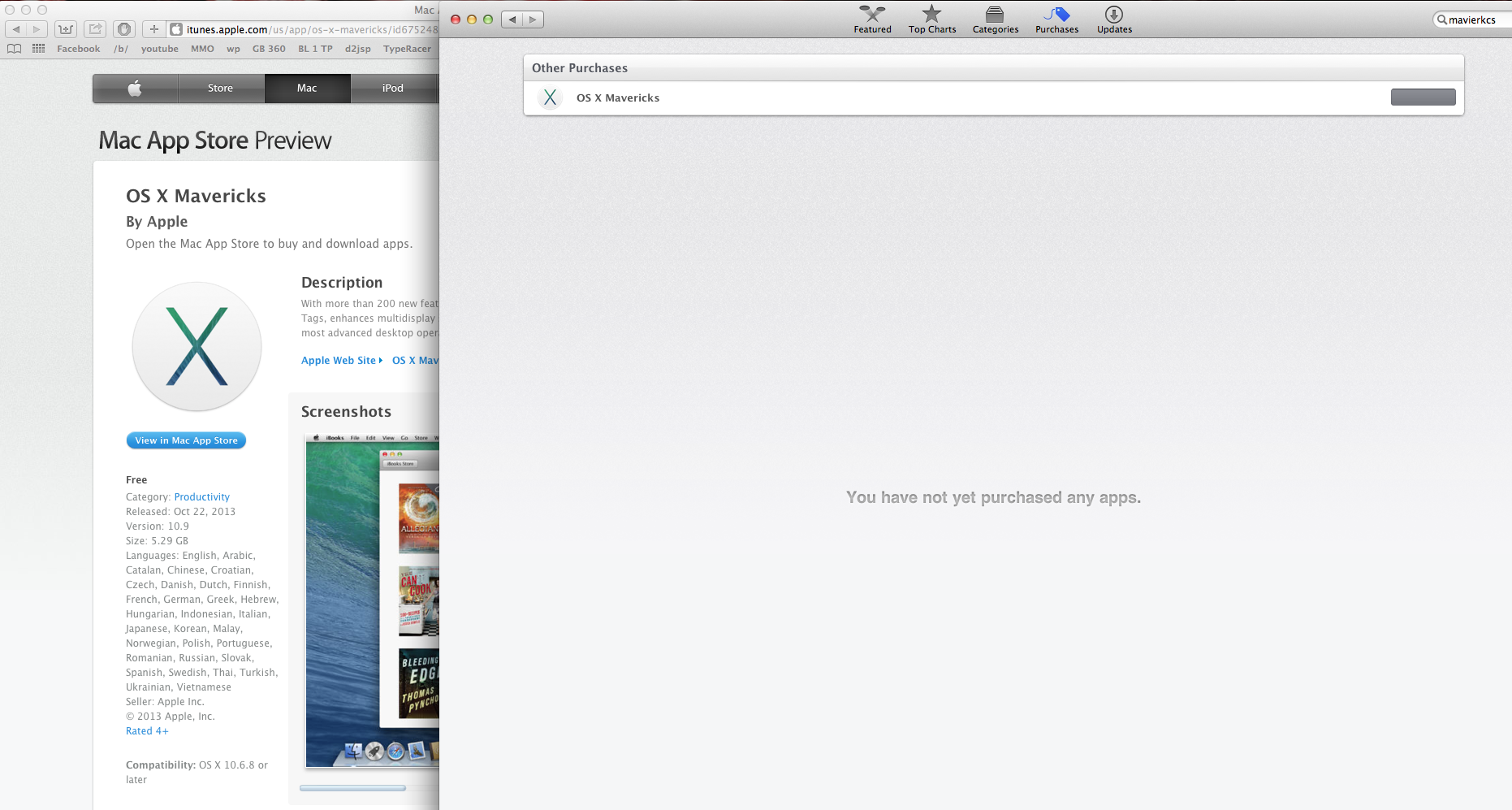Open the iPod tab on Apple's website
The image size is (1512, 810).
pos(394,88)
